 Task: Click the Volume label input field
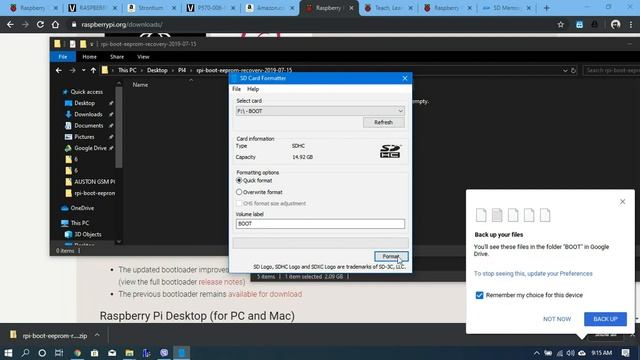(x=320, y=224)
